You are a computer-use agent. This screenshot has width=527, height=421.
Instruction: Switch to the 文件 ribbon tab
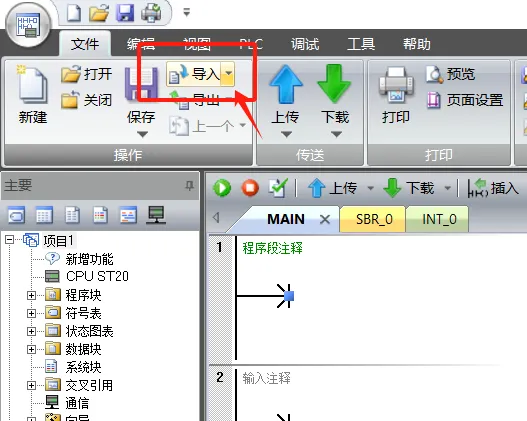85,44
